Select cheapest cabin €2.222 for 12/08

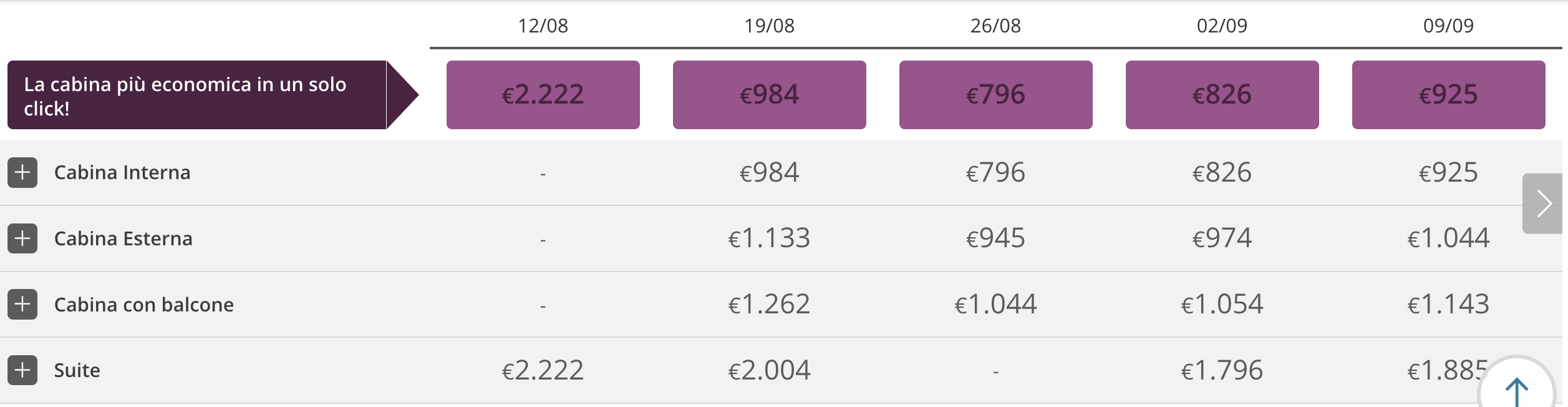pos(543,95)
